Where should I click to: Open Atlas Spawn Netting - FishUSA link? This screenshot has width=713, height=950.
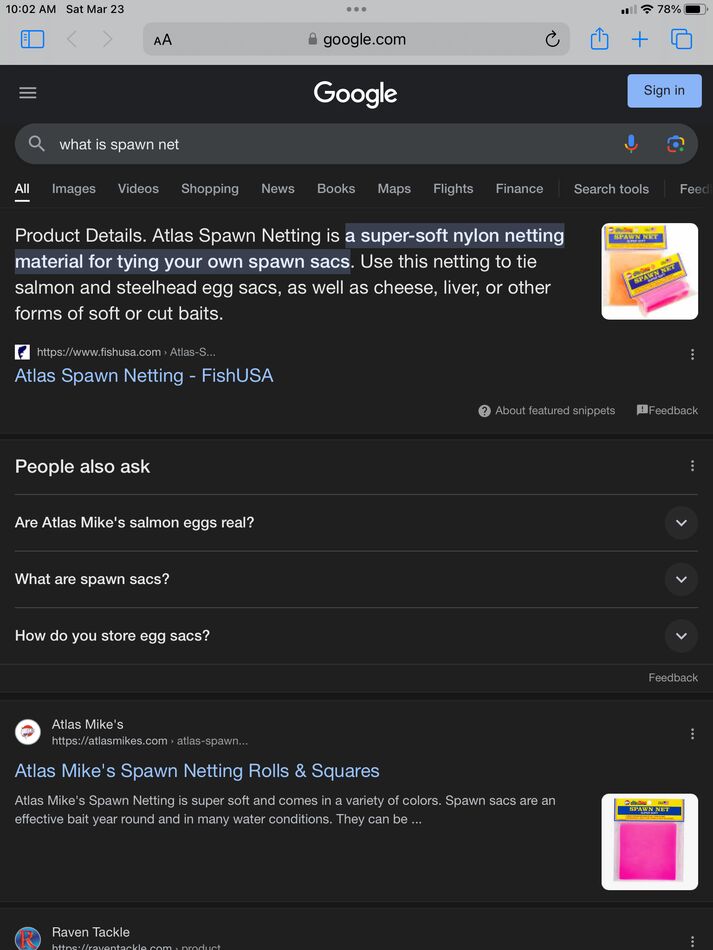(x=144, y=376)
